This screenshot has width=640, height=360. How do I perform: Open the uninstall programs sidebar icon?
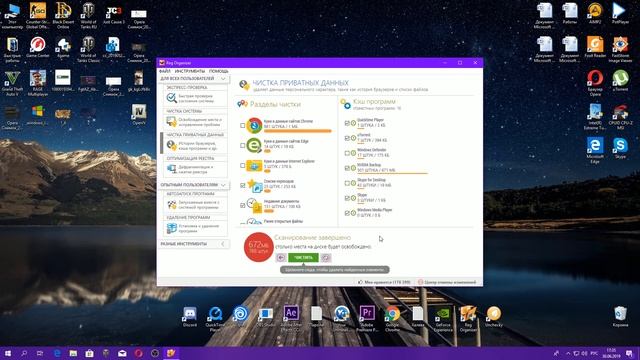pyautogui.click(x=171, y=228)
